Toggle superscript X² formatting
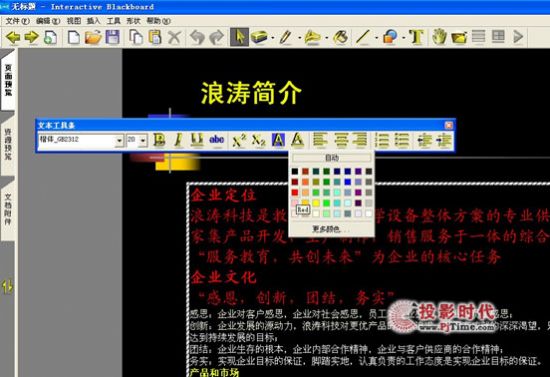550x377 pixels. click(239, 140)
